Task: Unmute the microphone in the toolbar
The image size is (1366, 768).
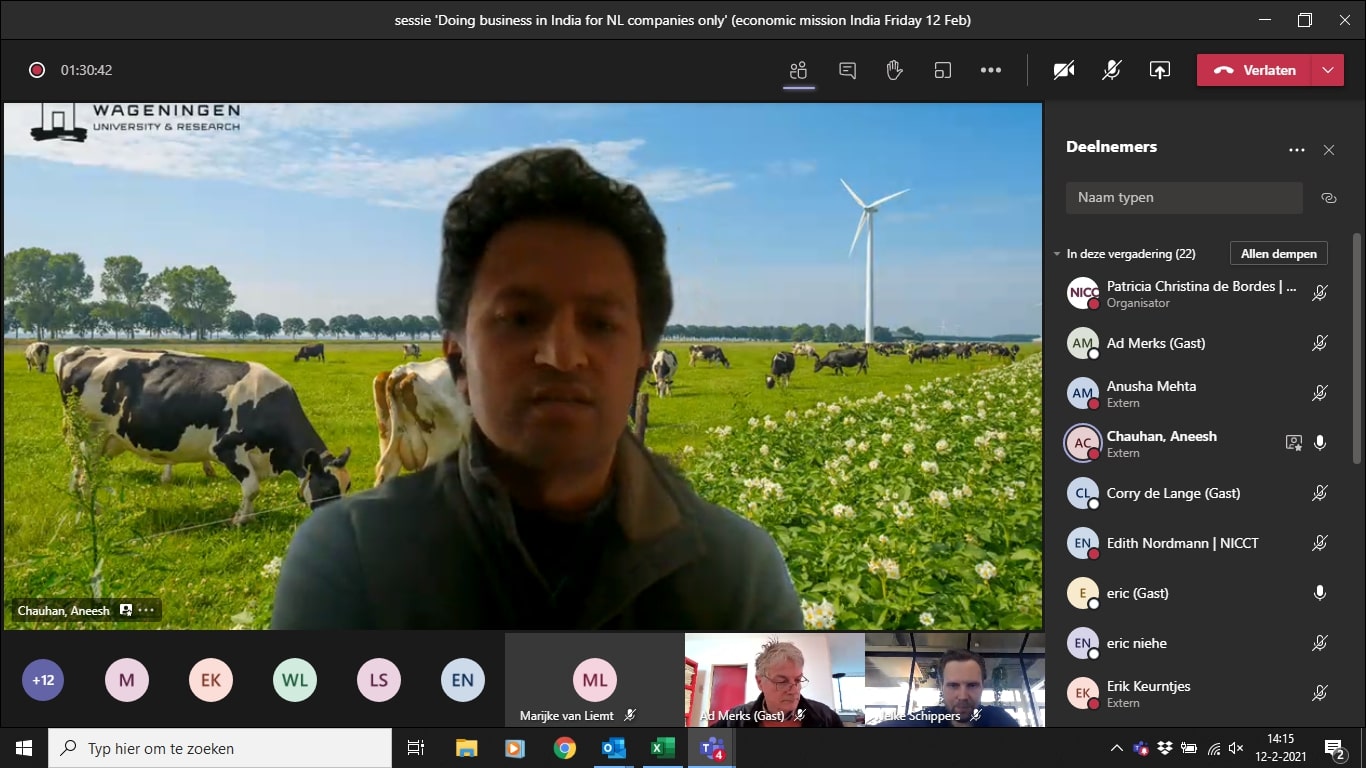Action: coord(1111,70)
